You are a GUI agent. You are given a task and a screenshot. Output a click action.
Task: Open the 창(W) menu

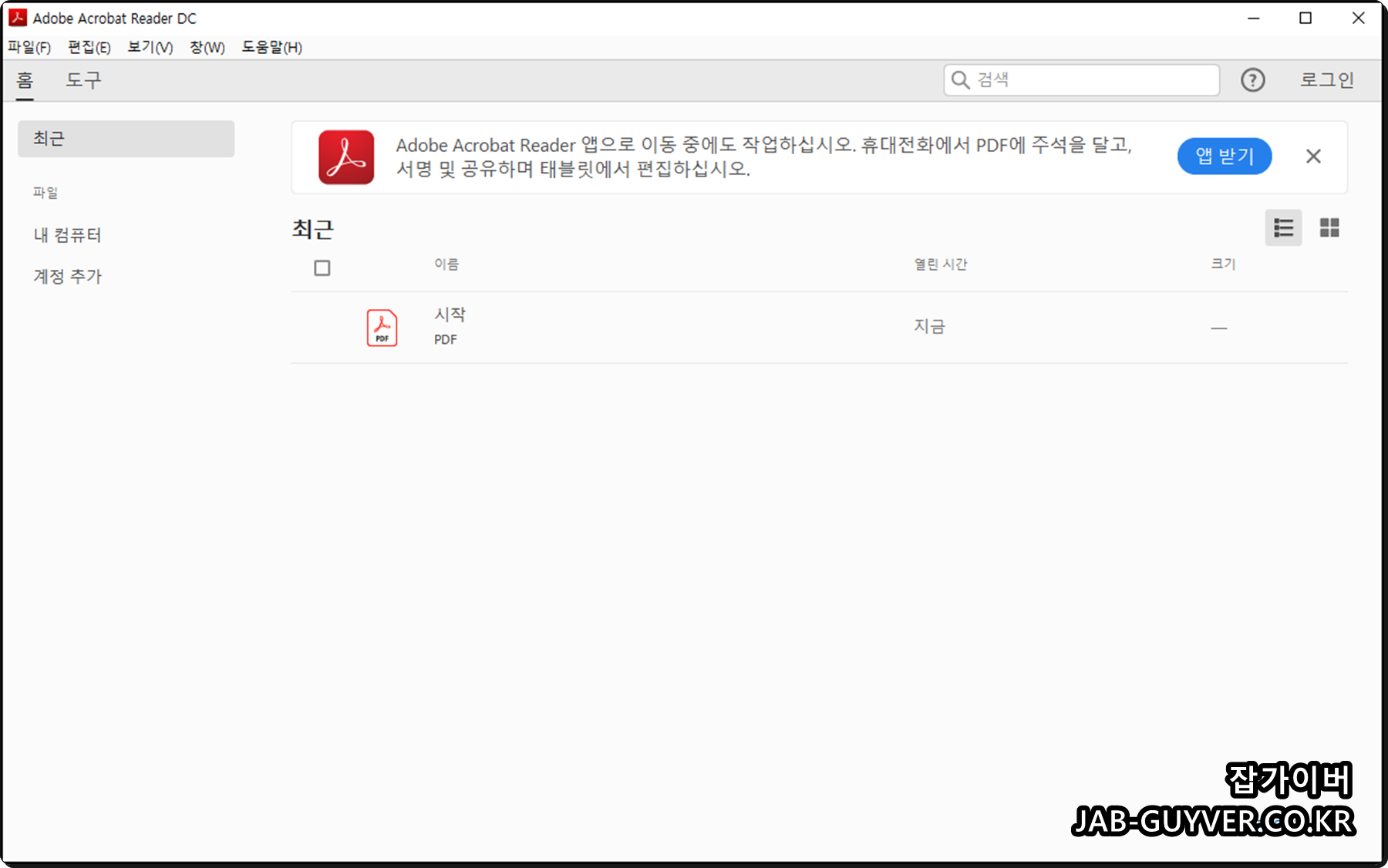[x=207, y=47]
